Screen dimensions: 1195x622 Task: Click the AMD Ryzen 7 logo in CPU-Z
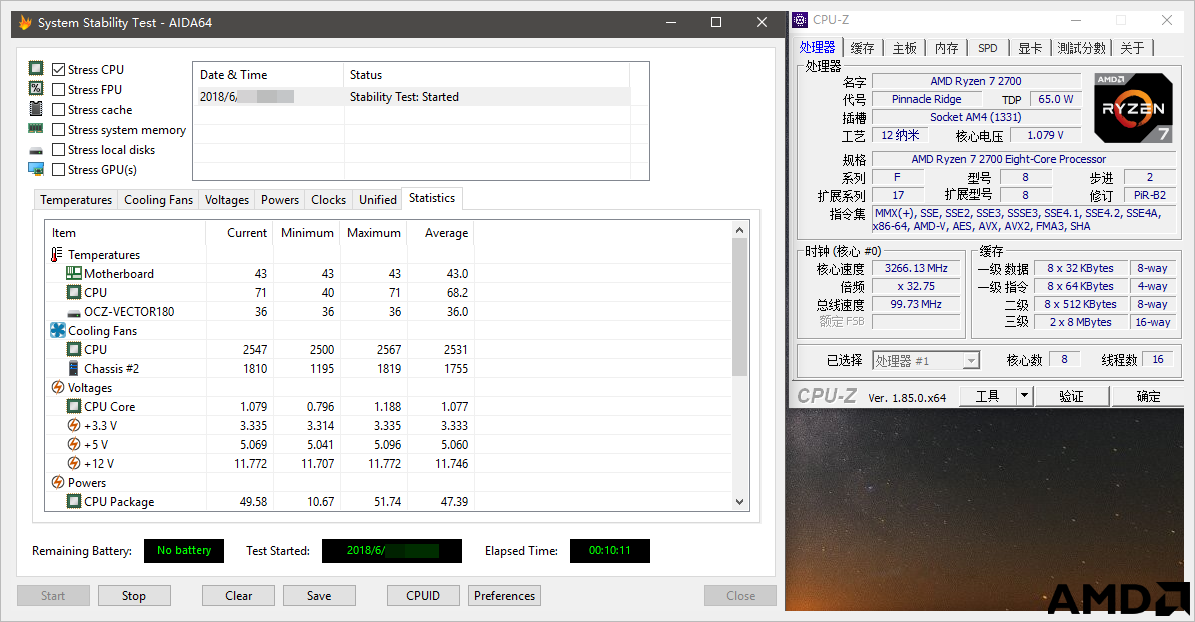coord(1133,108)
